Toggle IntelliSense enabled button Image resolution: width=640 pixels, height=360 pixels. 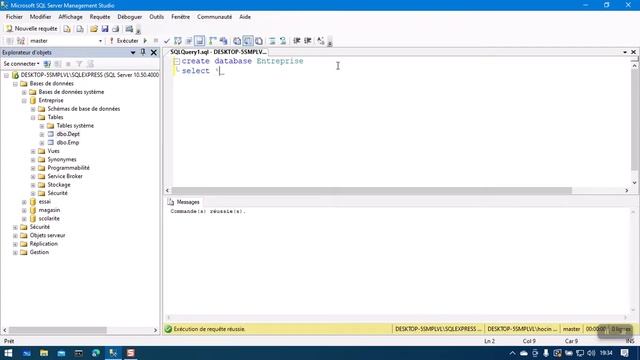[199, 41]
